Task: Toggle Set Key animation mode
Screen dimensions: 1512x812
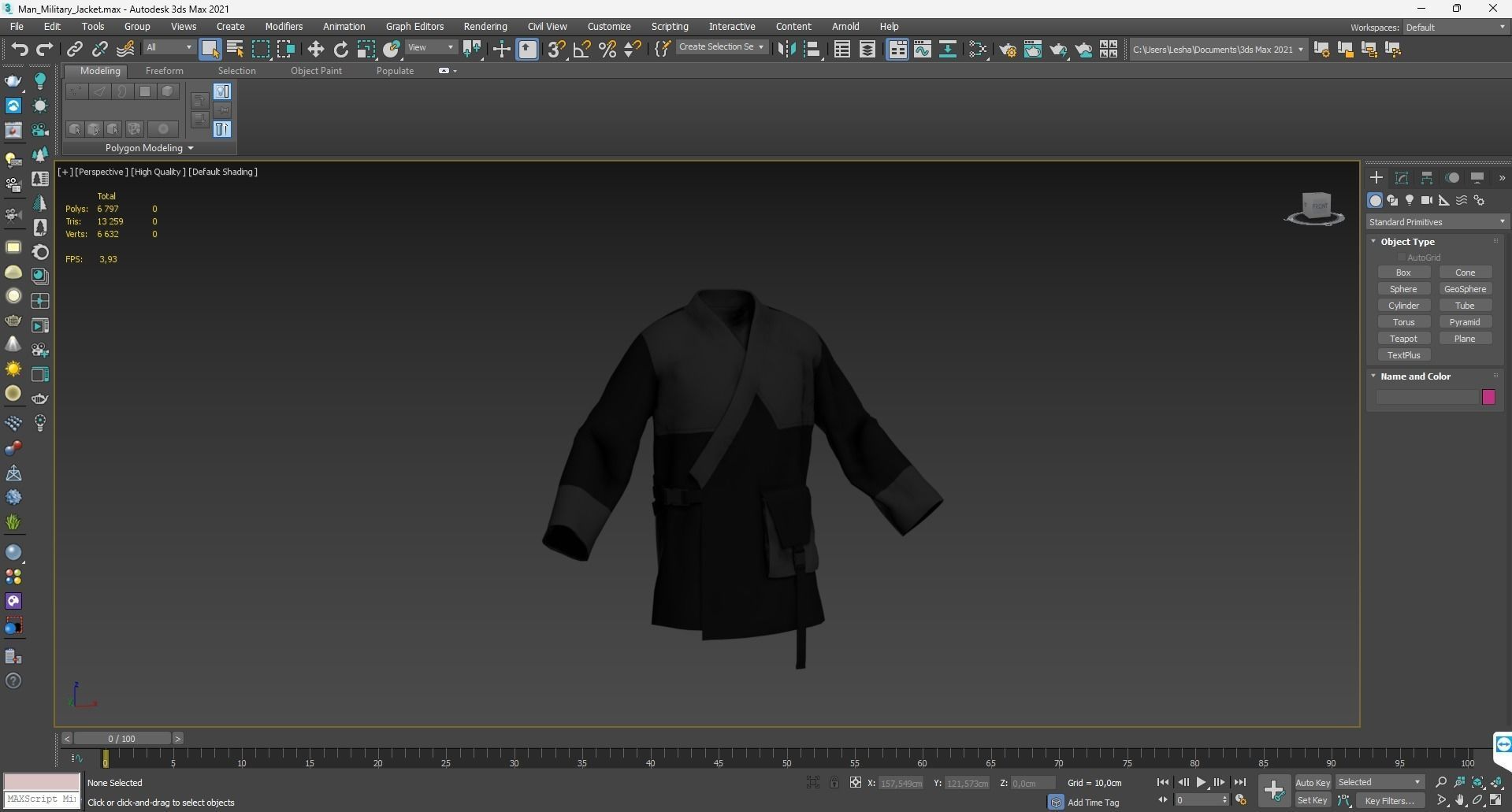Action: [x=1313, y=801]
